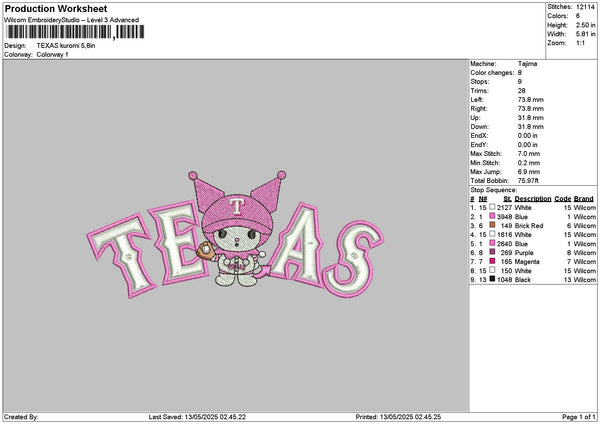
Task: Click the 'Brand' column header
Action: pos(584,199)
